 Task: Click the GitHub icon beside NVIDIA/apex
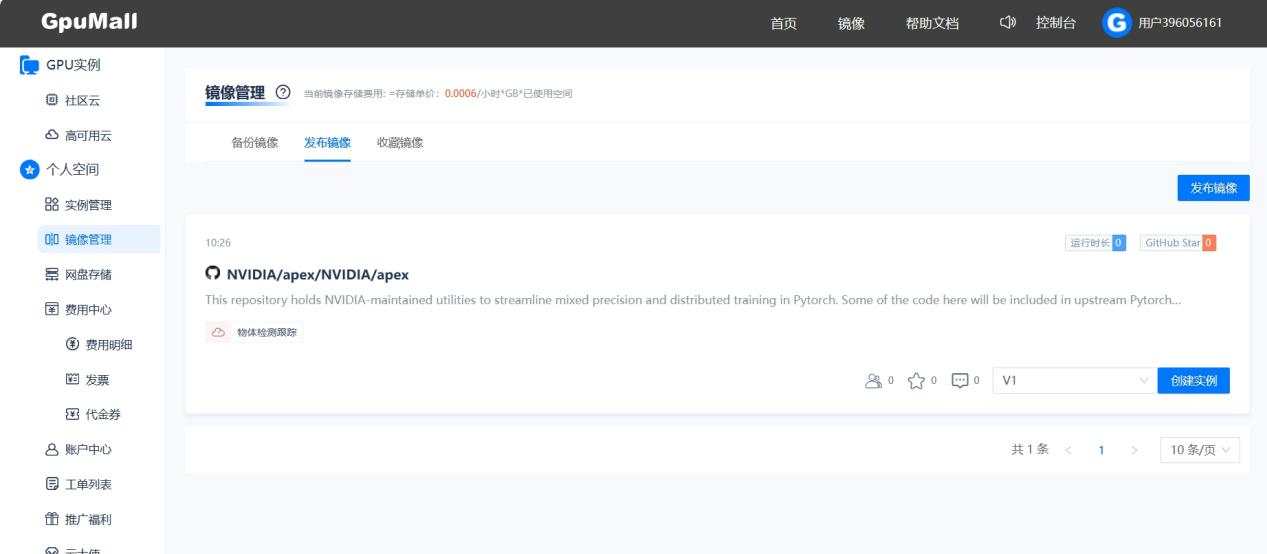click(212, 274)
